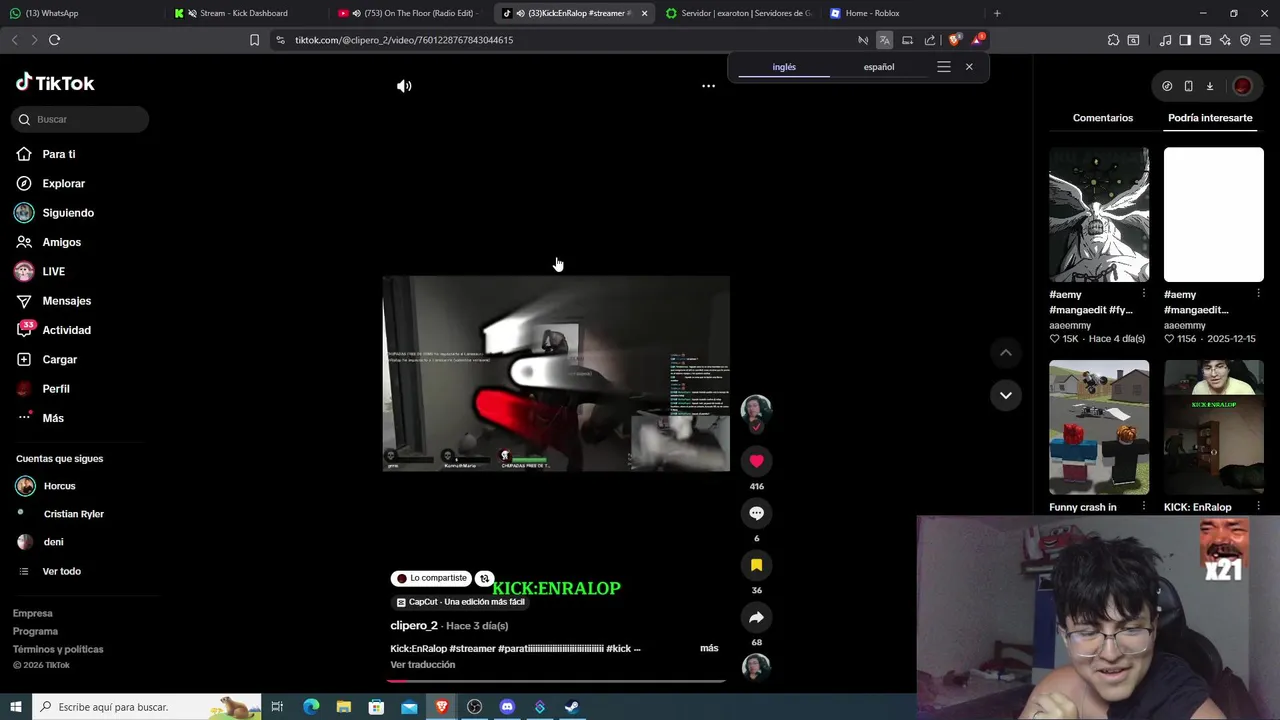Open options for the 15K likes video
Viewport: 1280px width, 720px height.
[x=1143, y=295]
